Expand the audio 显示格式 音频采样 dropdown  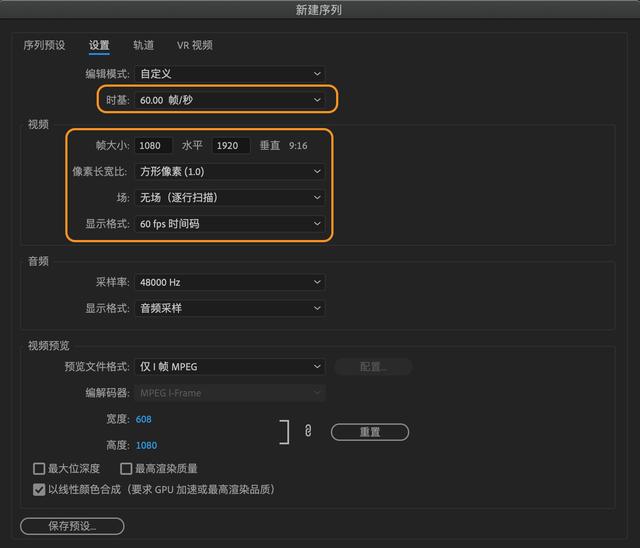click(230, 308)
